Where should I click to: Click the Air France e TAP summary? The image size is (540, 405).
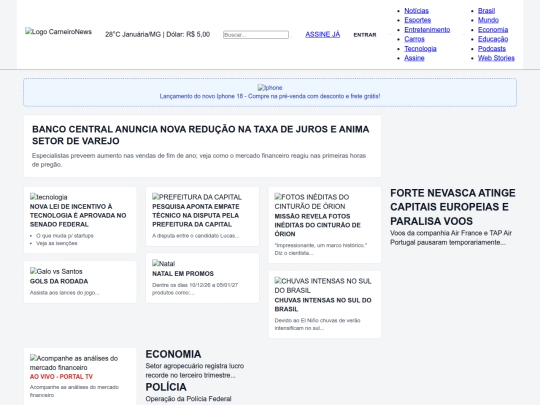point(451,238)
